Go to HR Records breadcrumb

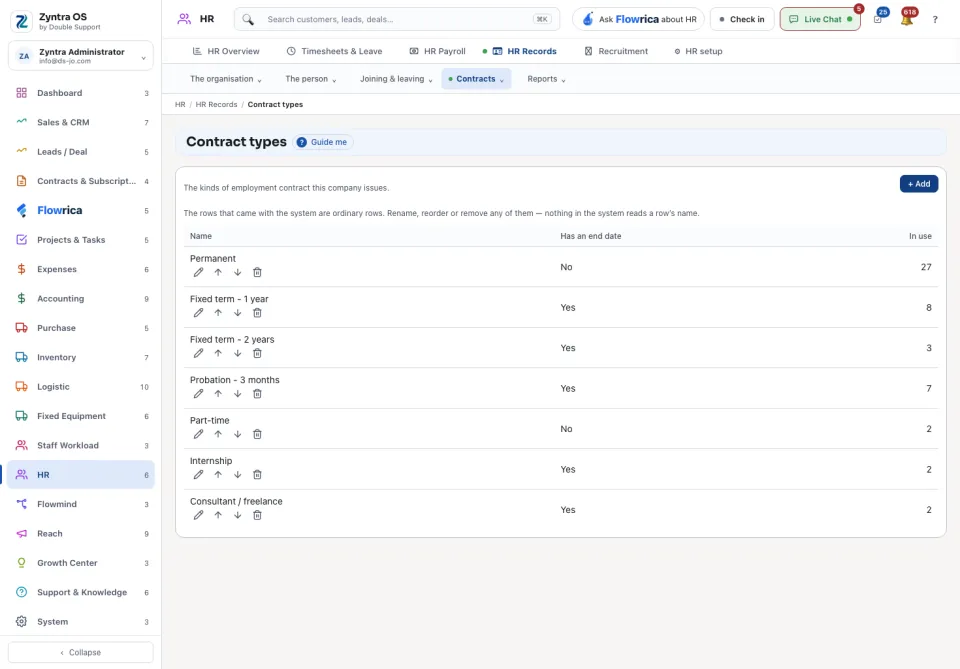click(x=216, y=105)
